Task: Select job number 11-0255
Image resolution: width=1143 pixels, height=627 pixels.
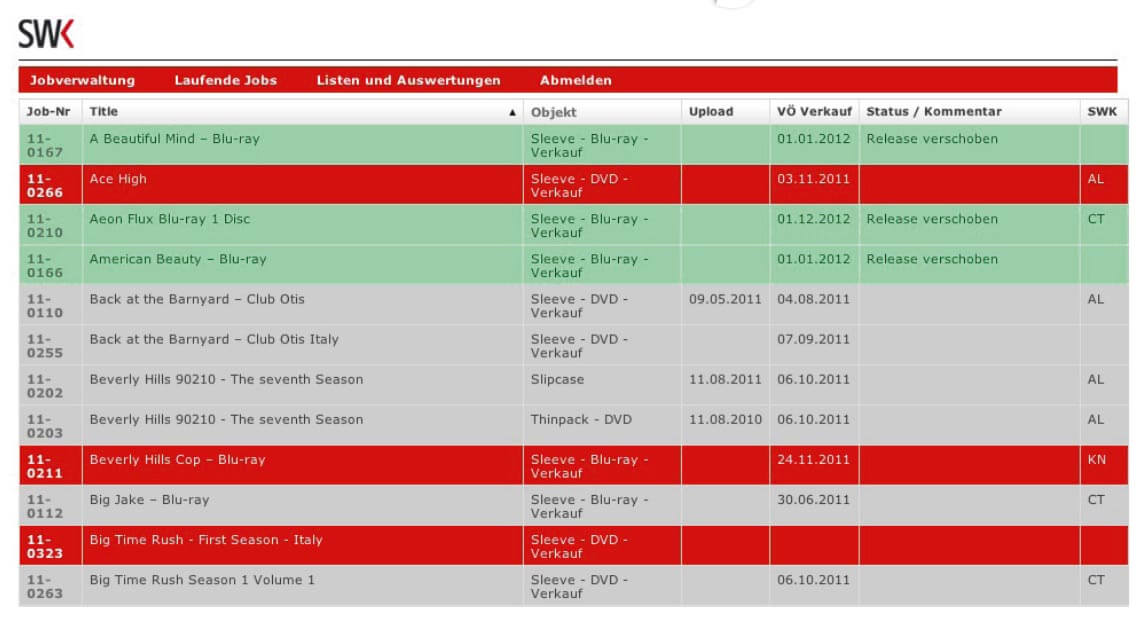Action: pos(44,346)
